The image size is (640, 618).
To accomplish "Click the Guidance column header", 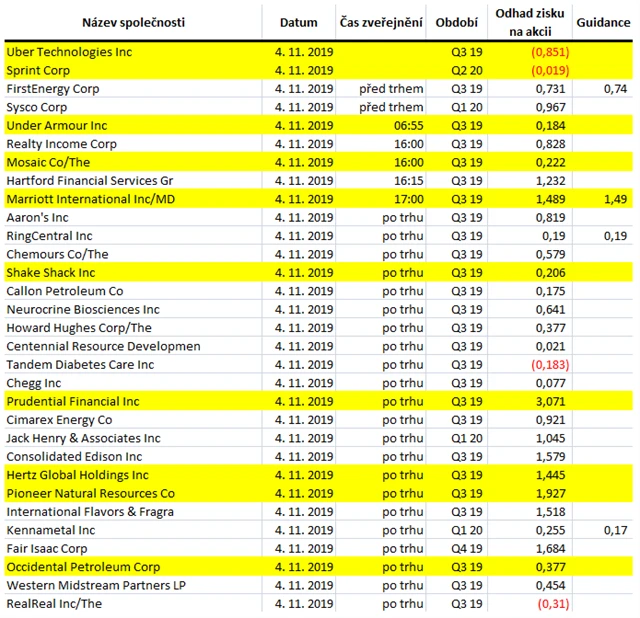I will [603, 22].
